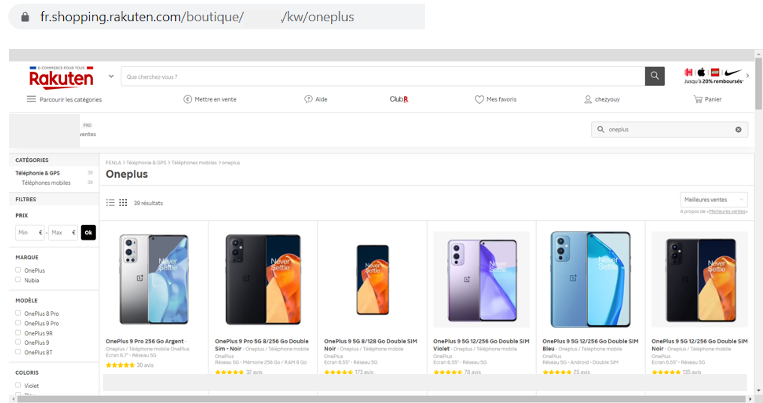Expand dropdown arrow next to Rakuten logo
Image resolution: width=763 pixels, height=403 pixels.
point(111,76)
